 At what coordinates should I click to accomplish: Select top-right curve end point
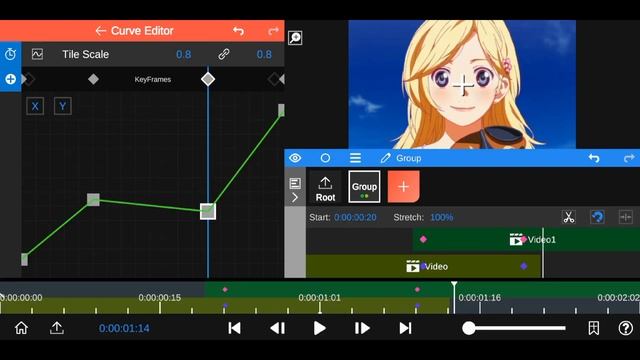pos(281,110)
